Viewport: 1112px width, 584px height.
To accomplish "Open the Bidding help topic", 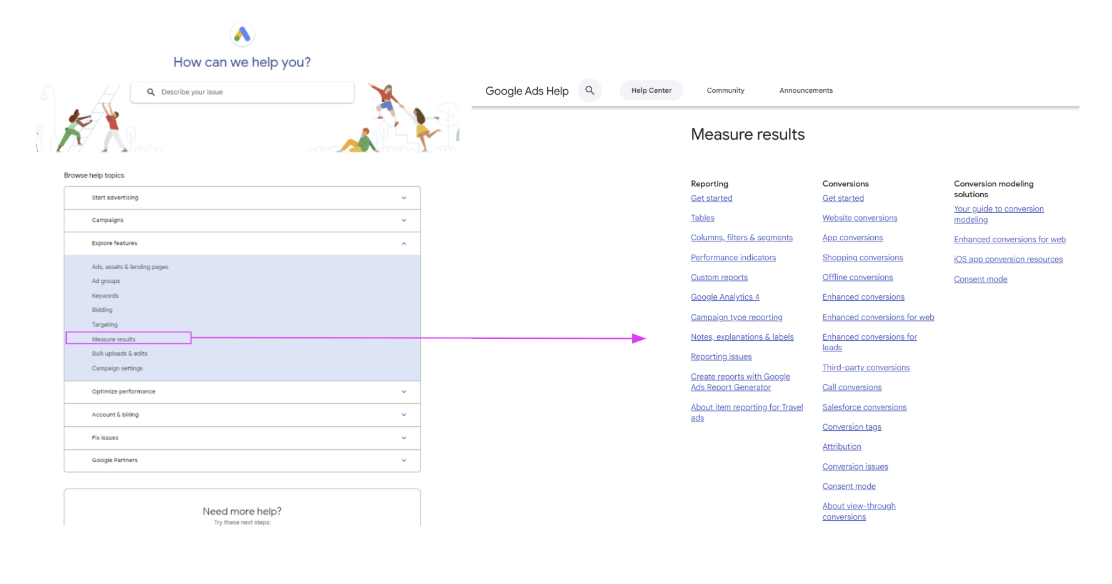I will click(102, 310).
